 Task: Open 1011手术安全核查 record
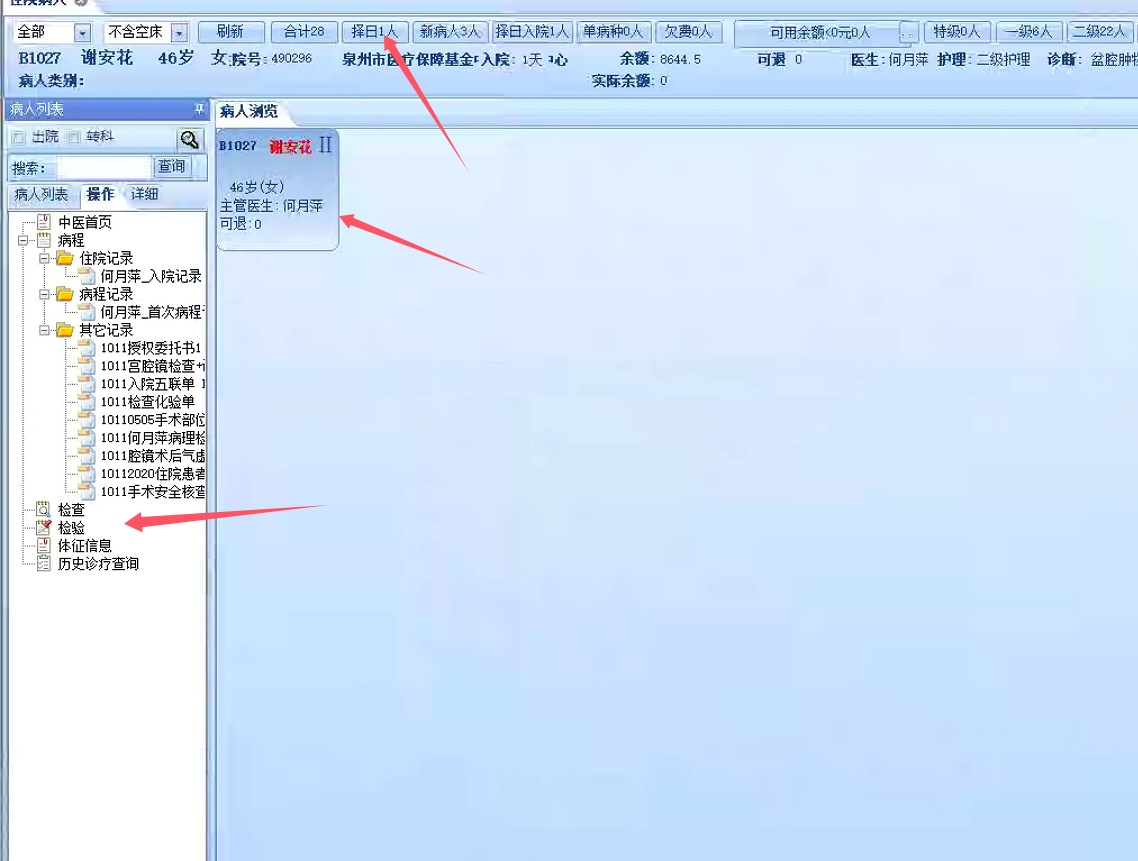pyautogui.click(x=152, y=491)
